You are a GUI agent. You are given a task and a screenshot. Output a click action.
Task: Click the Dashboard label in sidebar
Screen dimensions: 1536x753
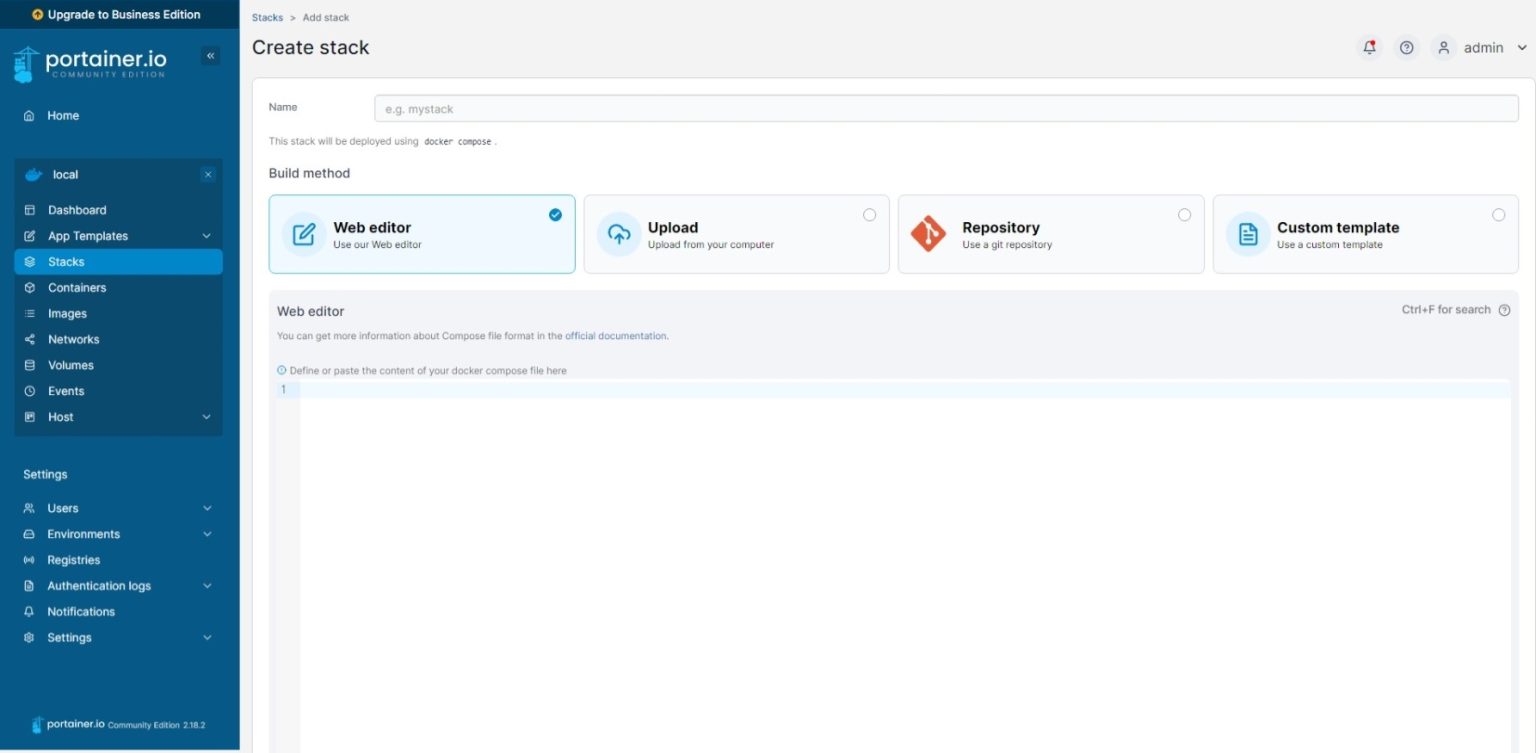(77, 210)
